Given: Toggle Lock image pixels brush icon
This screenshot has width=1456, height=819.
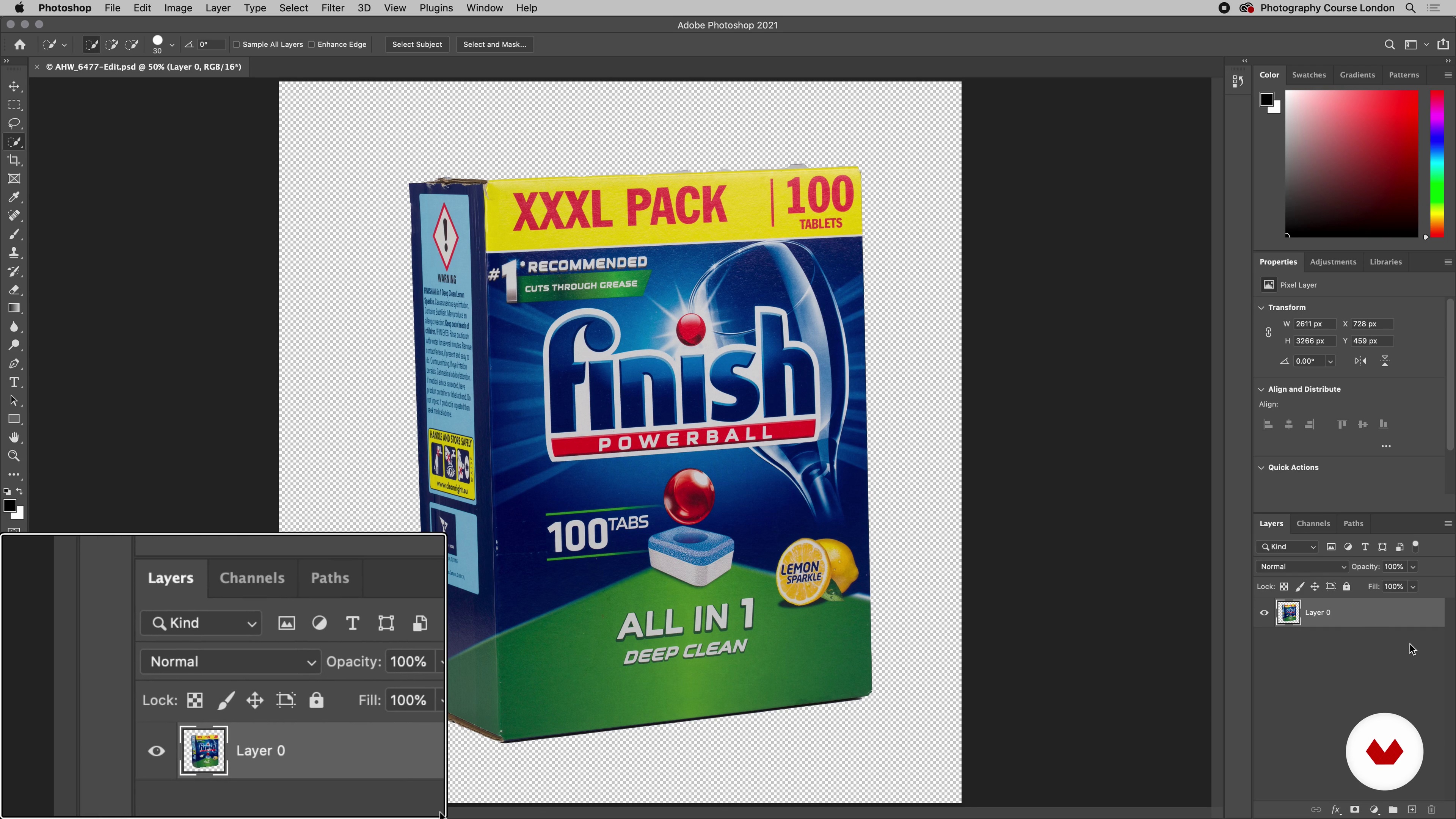Looking at the screenshot, I should (1299, 587).
